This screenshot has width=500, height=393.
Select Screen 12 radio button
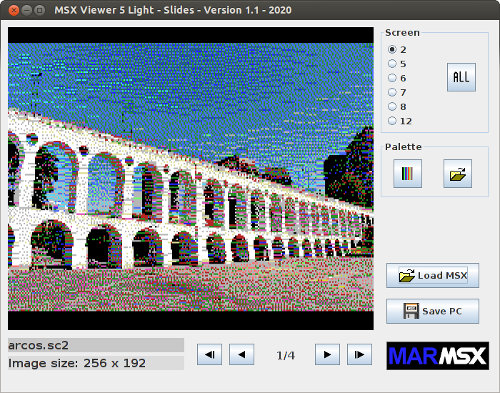(x=393, y=121)
